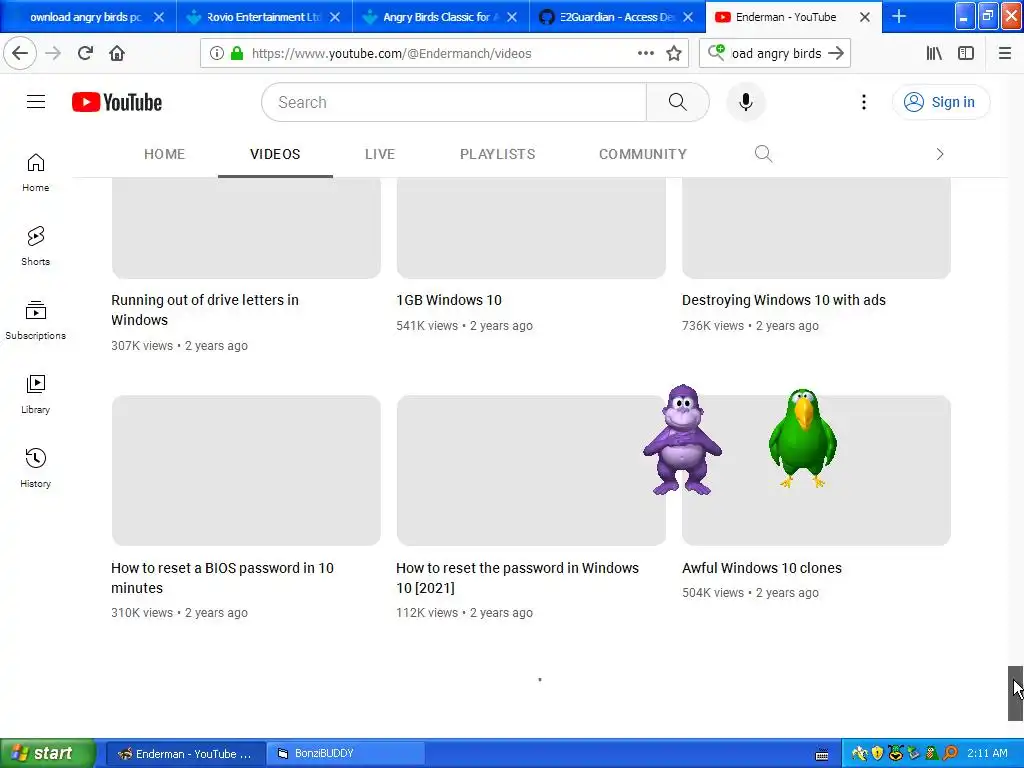Open the Windows start button
Viewport: 1024px width, 768px height.
(x=47, y=754)
